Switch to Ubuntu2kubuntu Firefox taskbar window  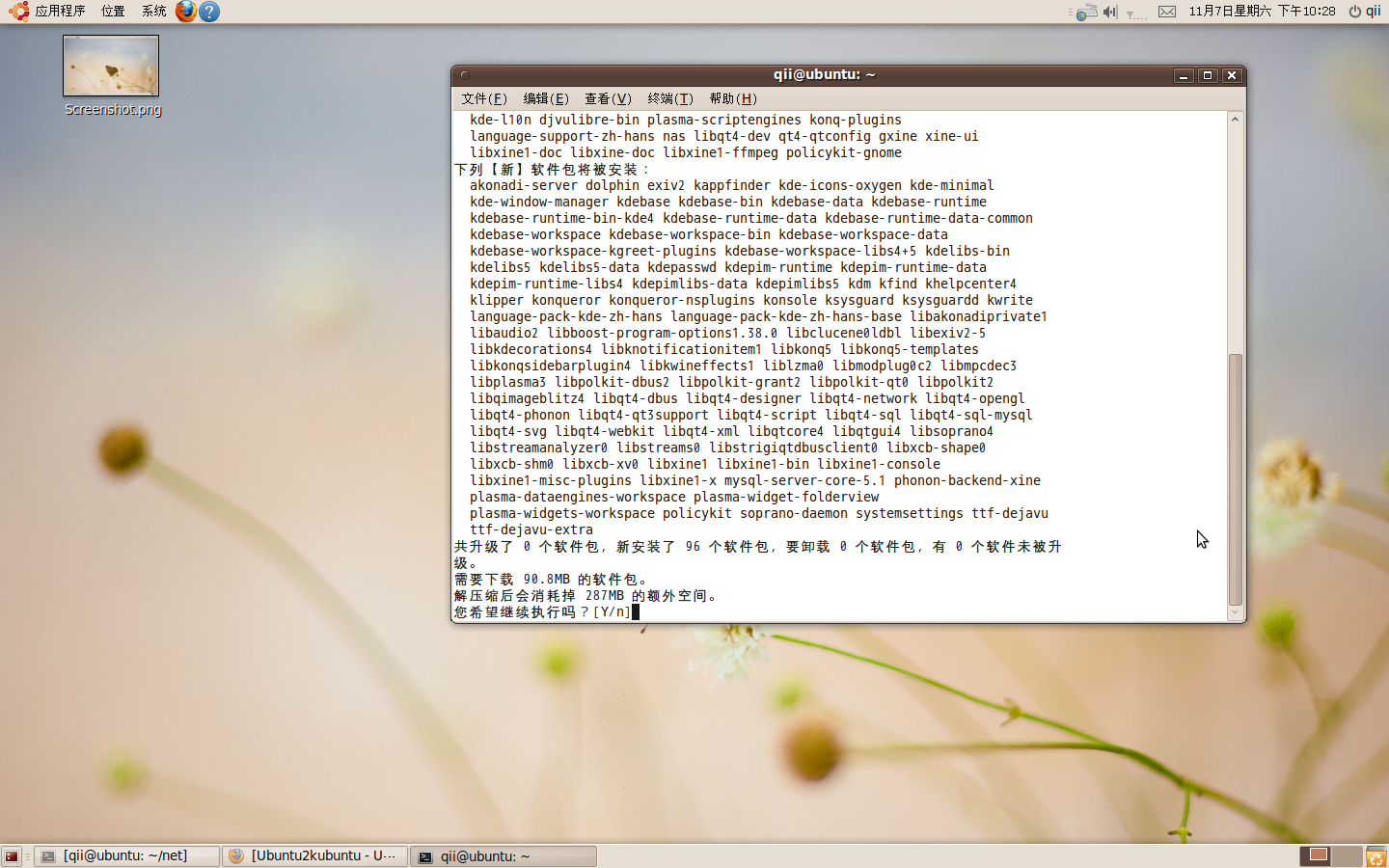click(314, 855)
